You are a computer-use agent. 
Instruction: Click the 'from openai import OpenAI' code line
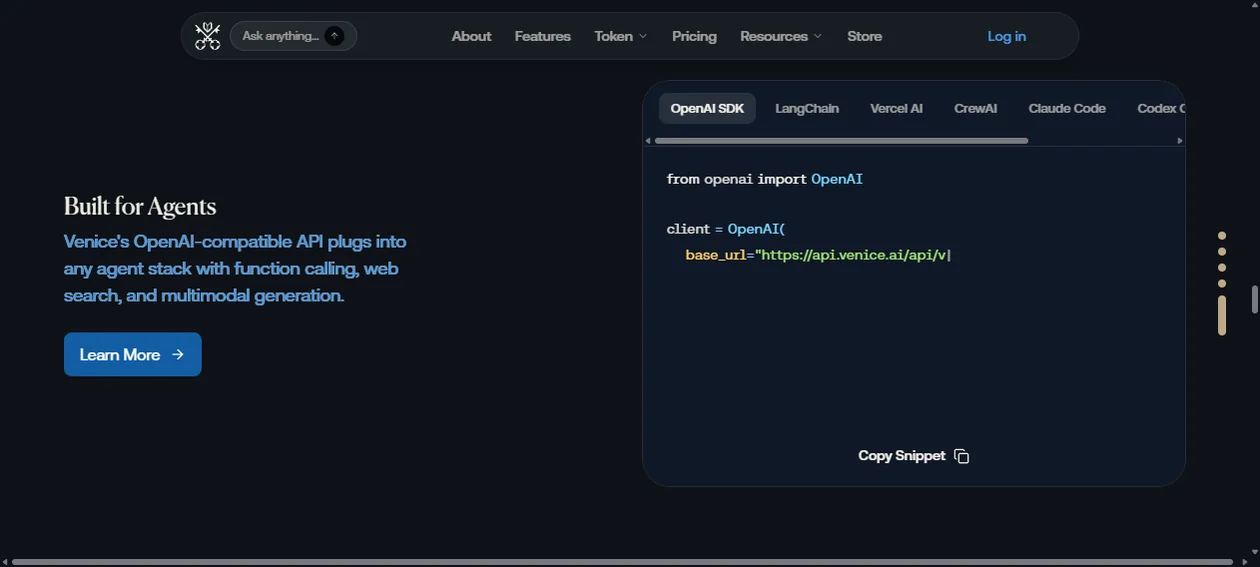764,179
